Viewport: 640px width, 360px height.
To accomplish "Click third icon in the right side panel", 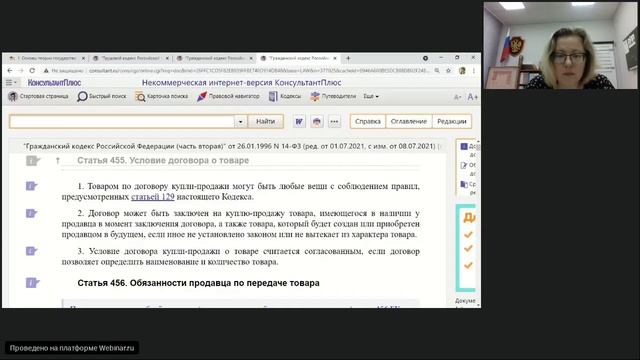I will point(464,184).
